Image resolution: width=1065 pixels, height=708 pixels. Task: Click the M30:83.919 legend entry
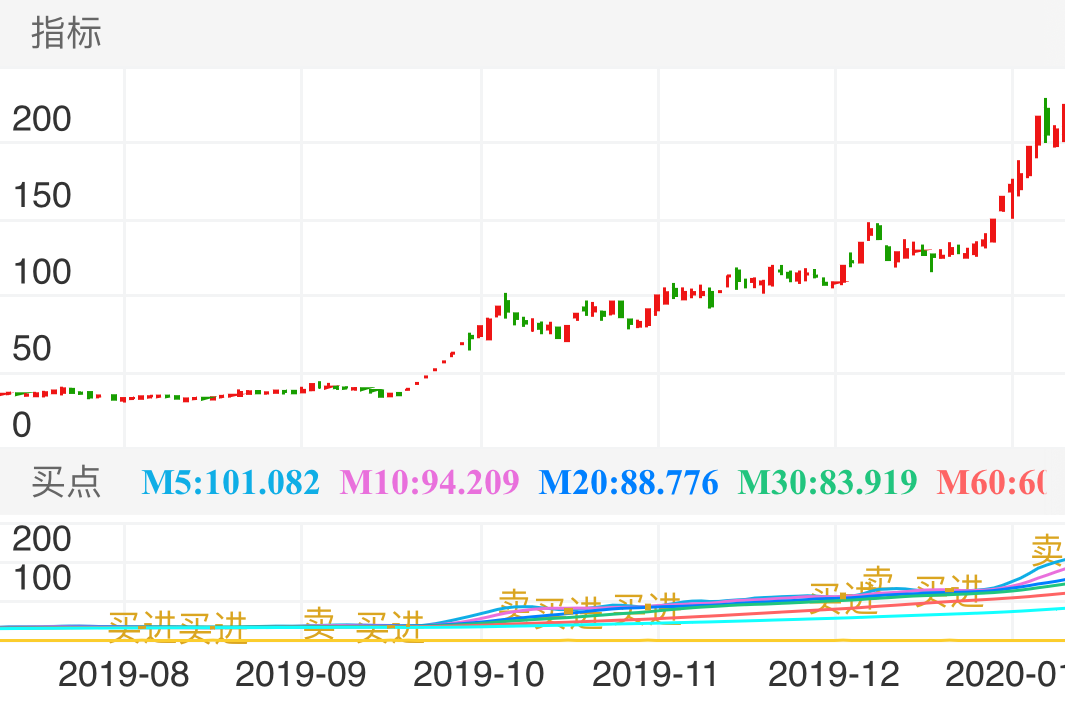point(827,483)
